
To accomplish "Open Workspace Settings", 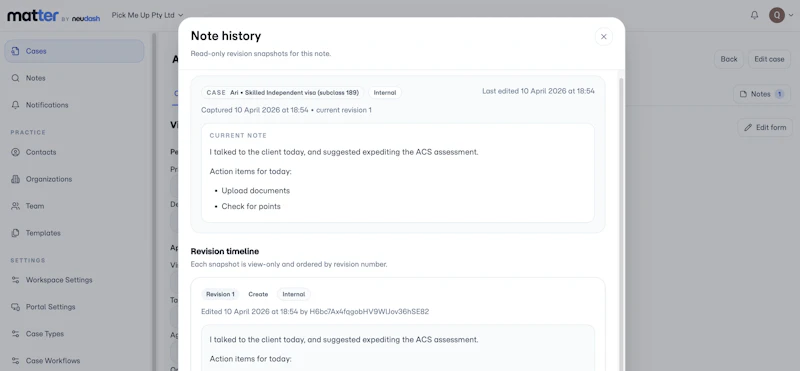I will pos(74,280).
